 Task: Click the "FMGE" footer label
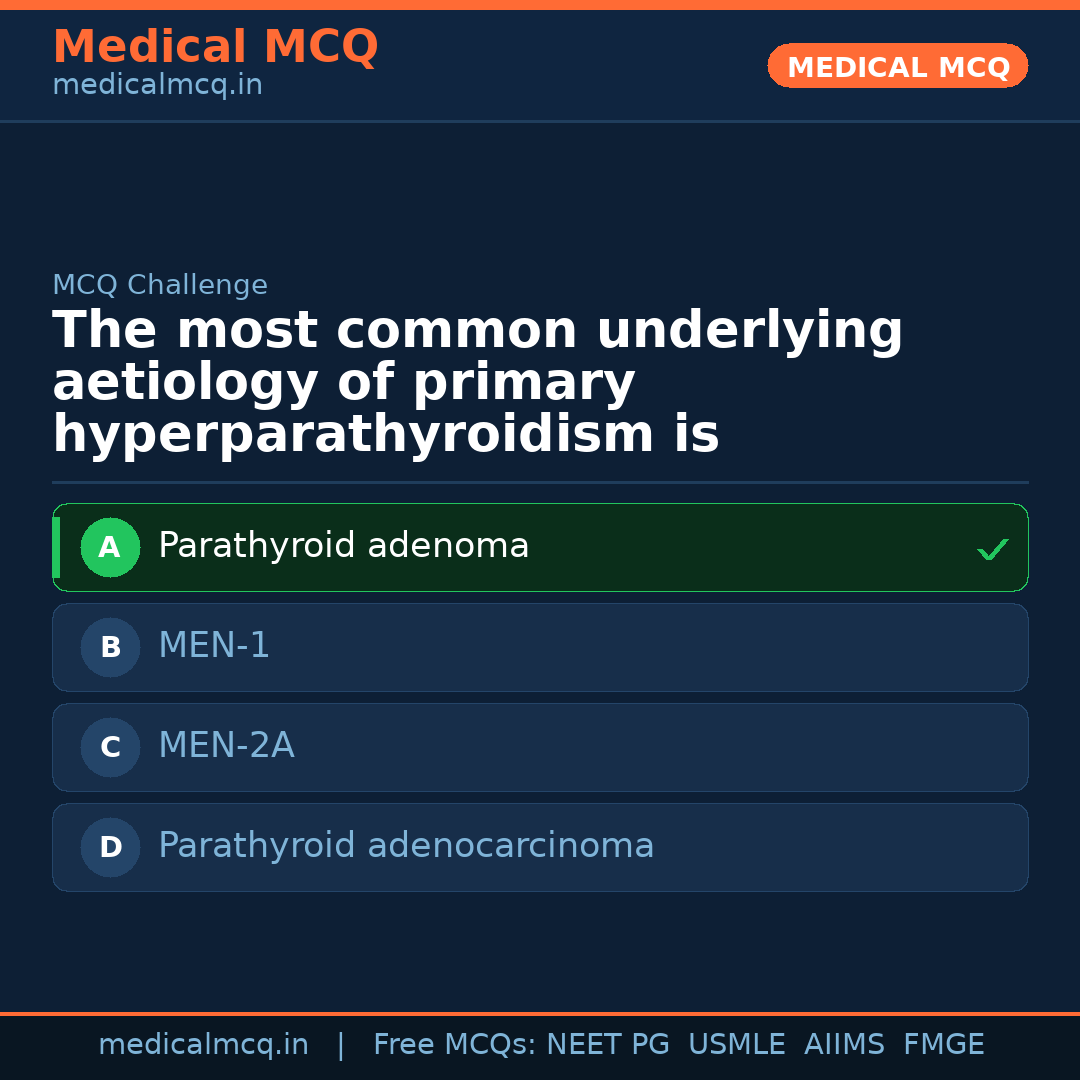[943, 1045]
